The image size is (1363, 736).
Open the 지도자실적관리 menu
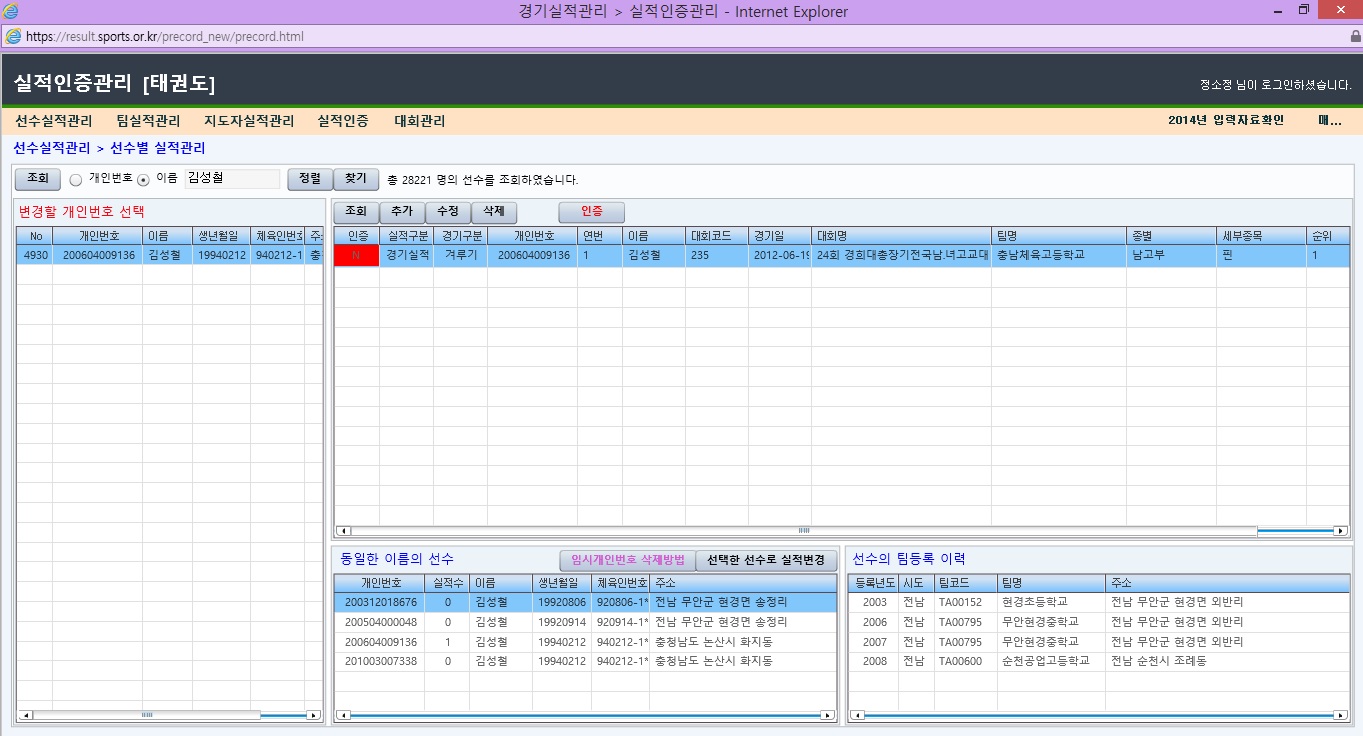[x=249, y=121]
